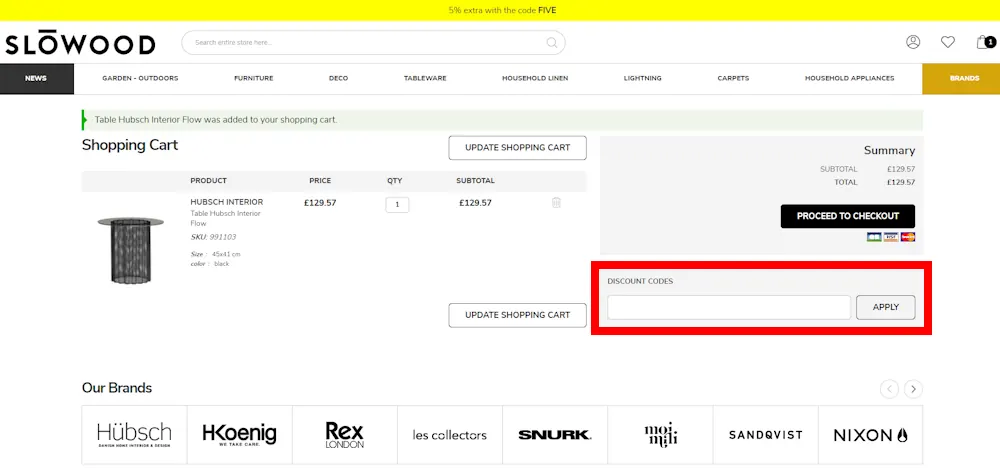This screenshot has width=1000, height=468.
Task: Click the Our Brands heading
Action: tap(117, 388)
